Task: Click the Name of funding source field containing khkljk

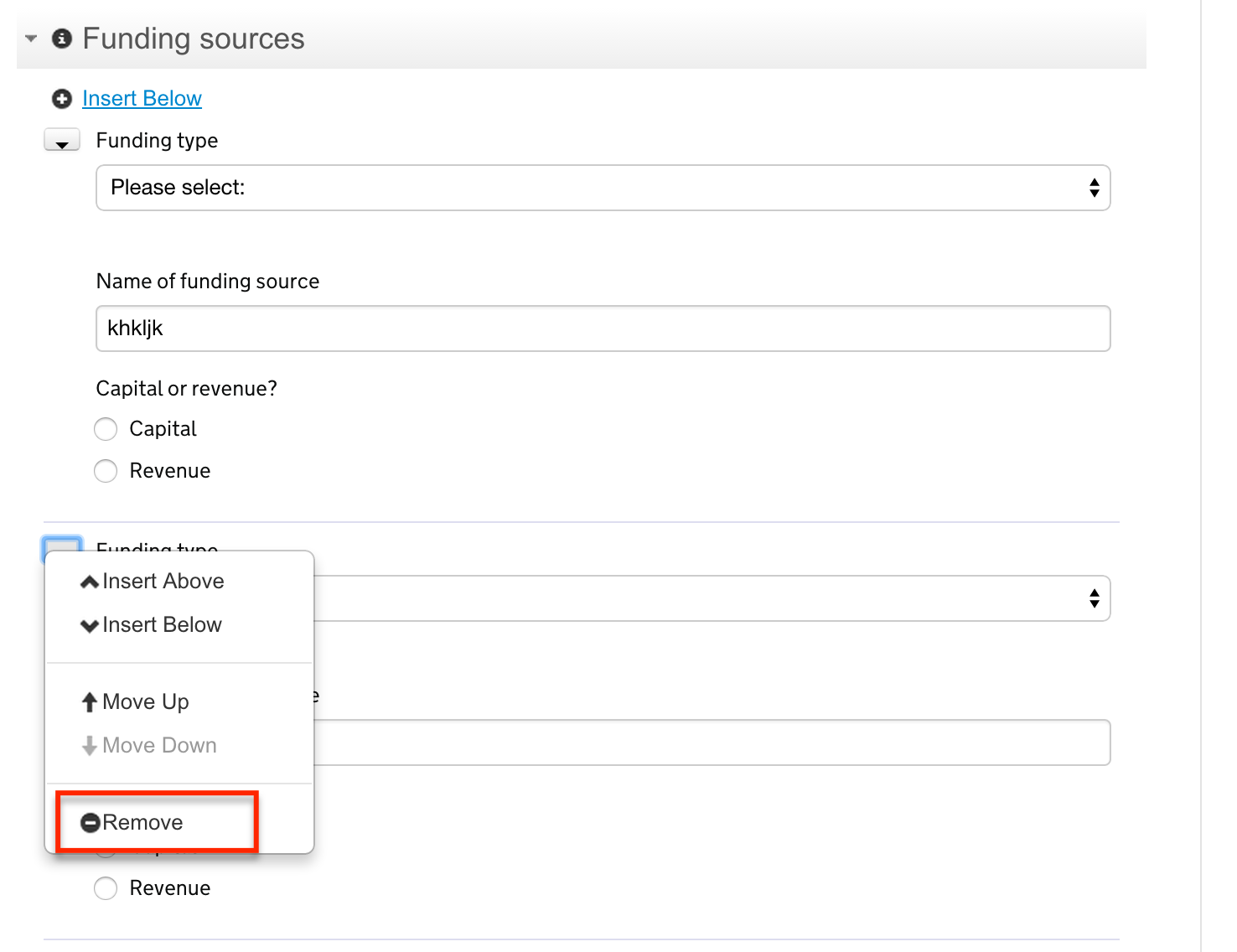Action: tap(603, 329)
